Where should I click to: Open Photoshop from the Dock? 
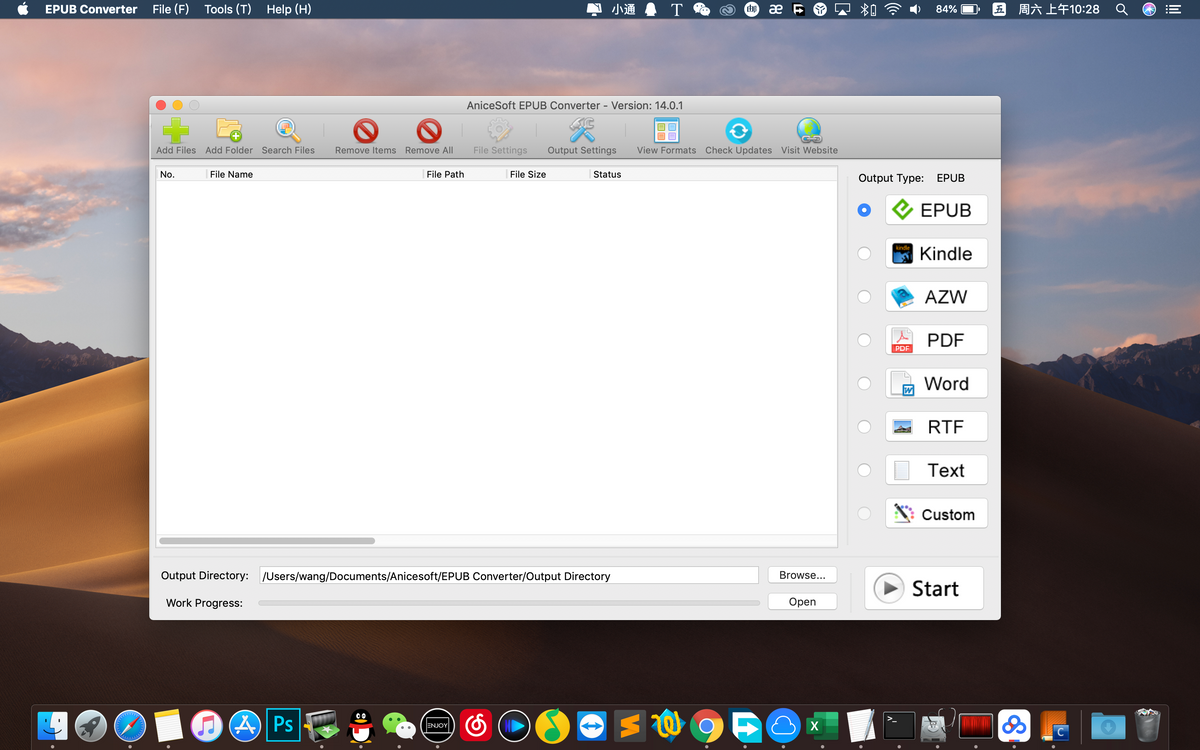click(283, 725)
